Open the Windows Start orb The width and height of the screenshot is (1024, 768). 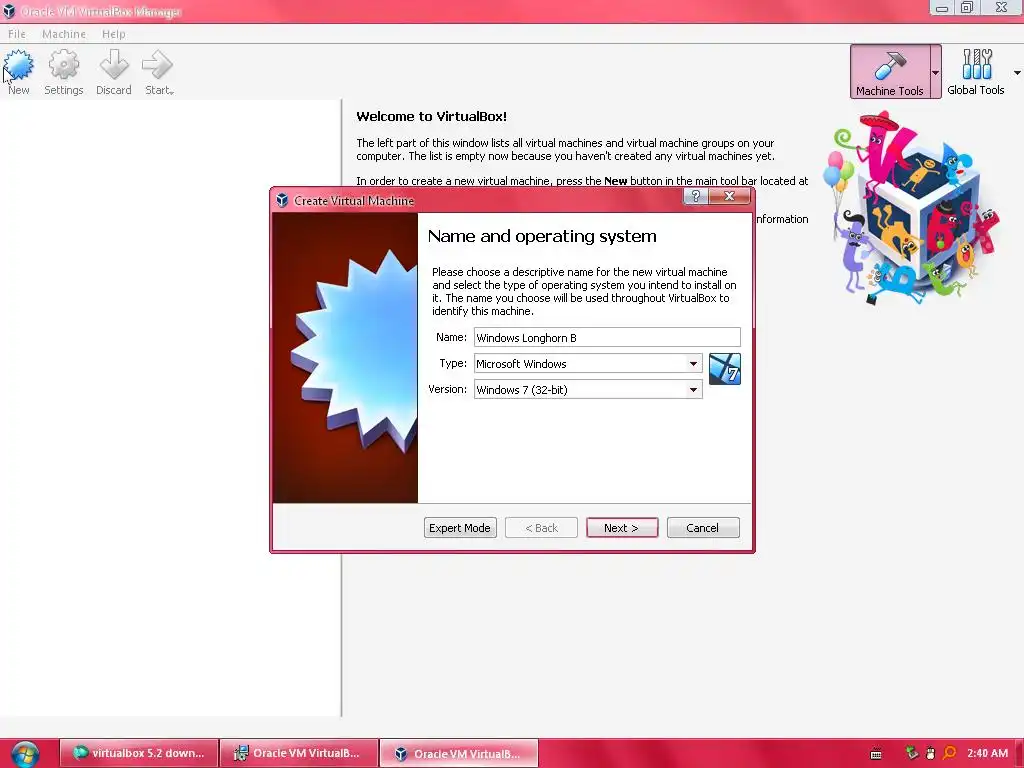[25, 754]
